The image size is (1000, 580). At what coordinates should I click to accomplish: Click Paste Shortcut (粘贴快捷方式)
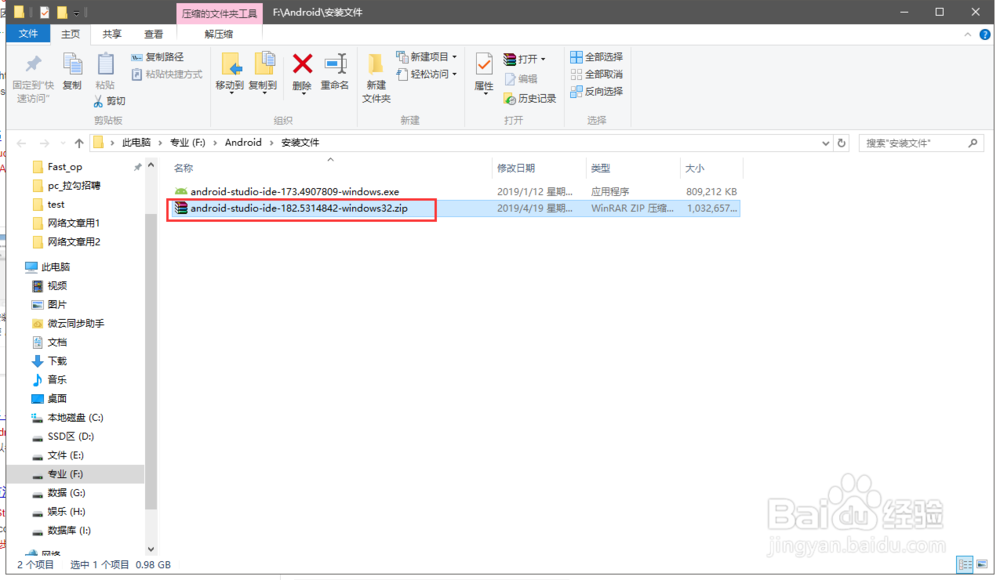(x=166, y=74)
